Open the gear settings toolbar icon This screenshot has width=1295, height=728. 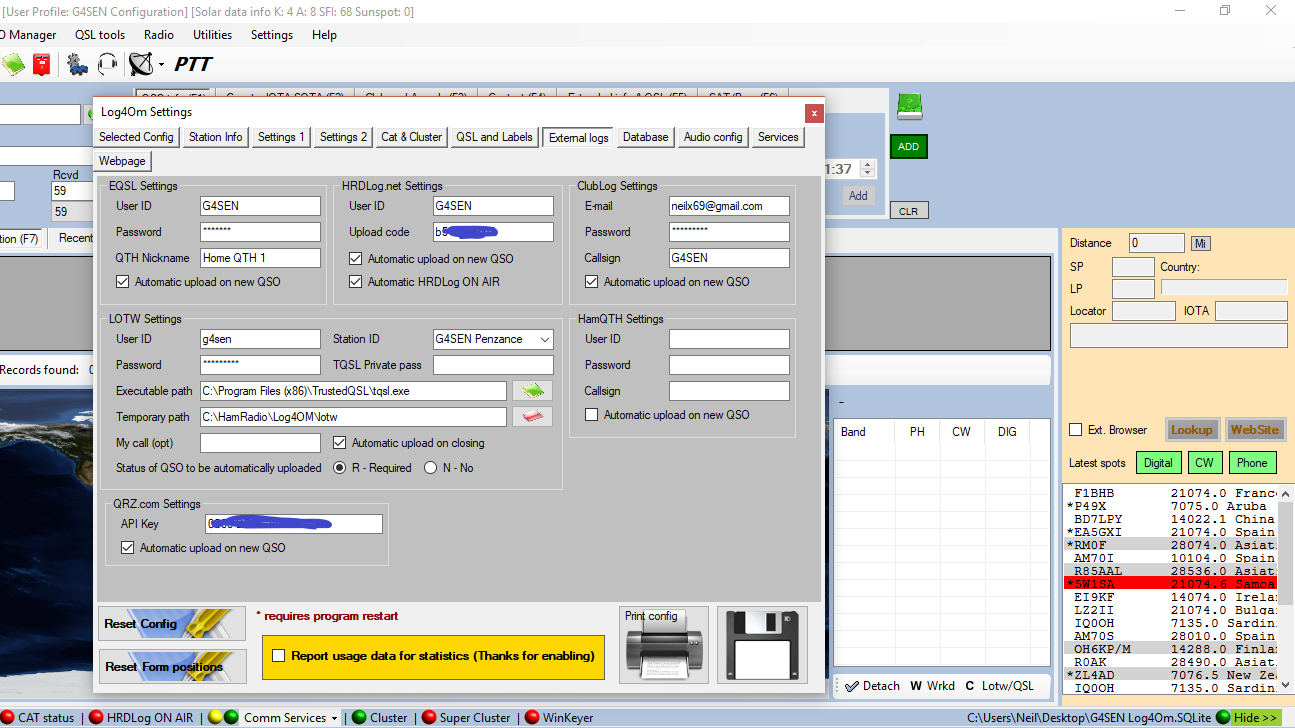click(77, 65)
